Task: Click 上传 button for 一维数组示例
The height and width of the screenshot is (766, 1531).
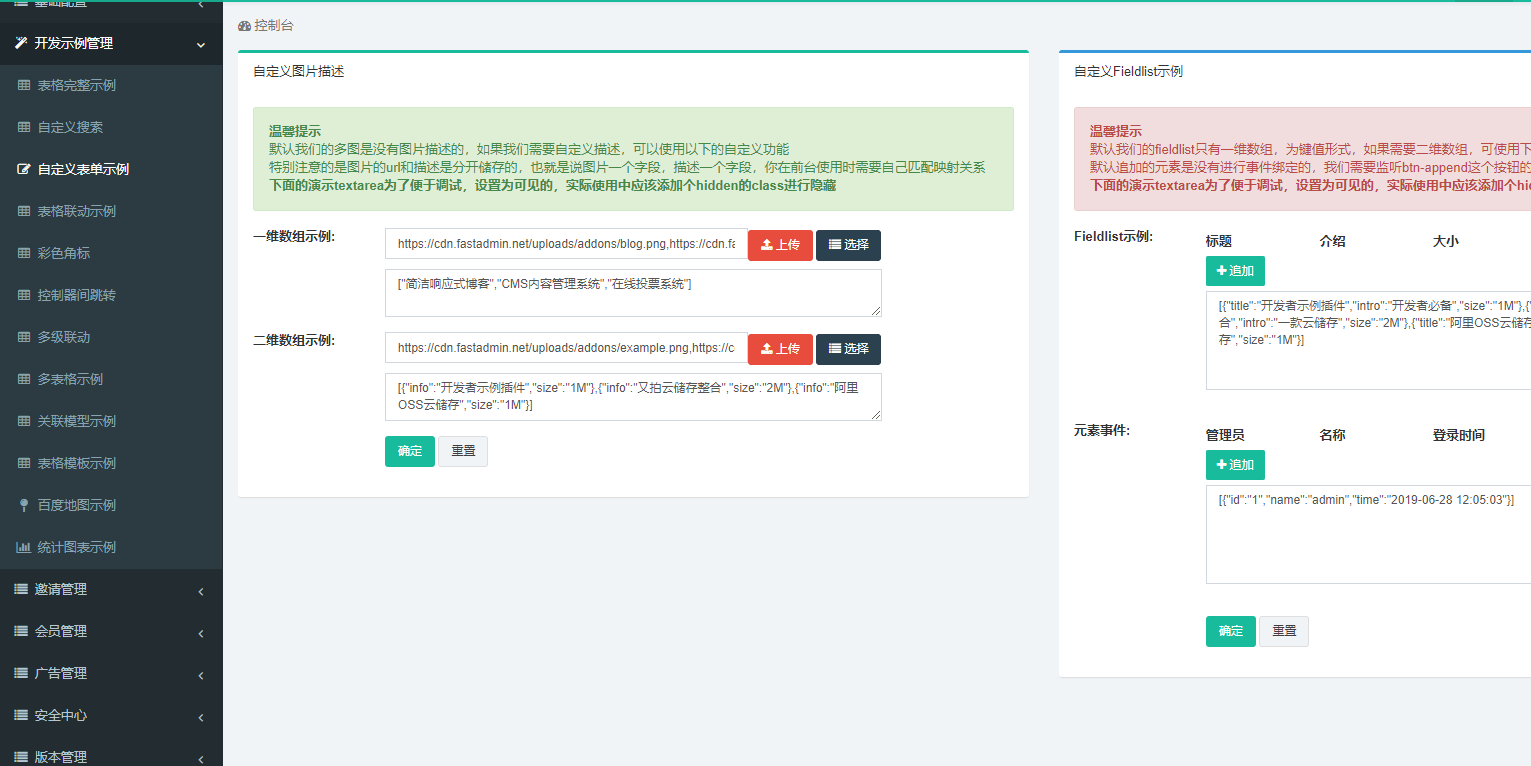Action: [x=780, y=245]
